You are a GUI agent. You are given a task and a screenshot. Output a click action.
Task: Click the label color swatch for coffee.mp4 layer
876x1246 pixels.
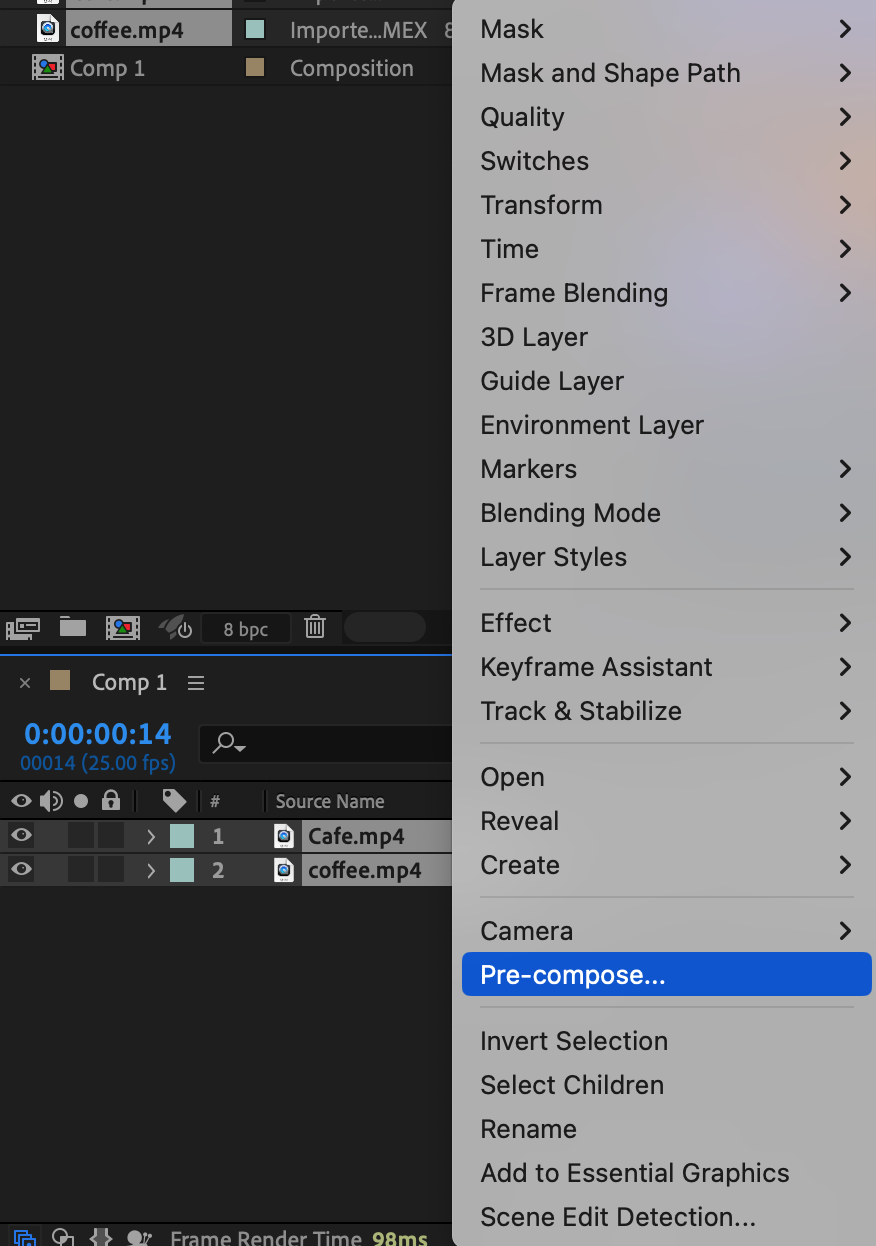182,870
